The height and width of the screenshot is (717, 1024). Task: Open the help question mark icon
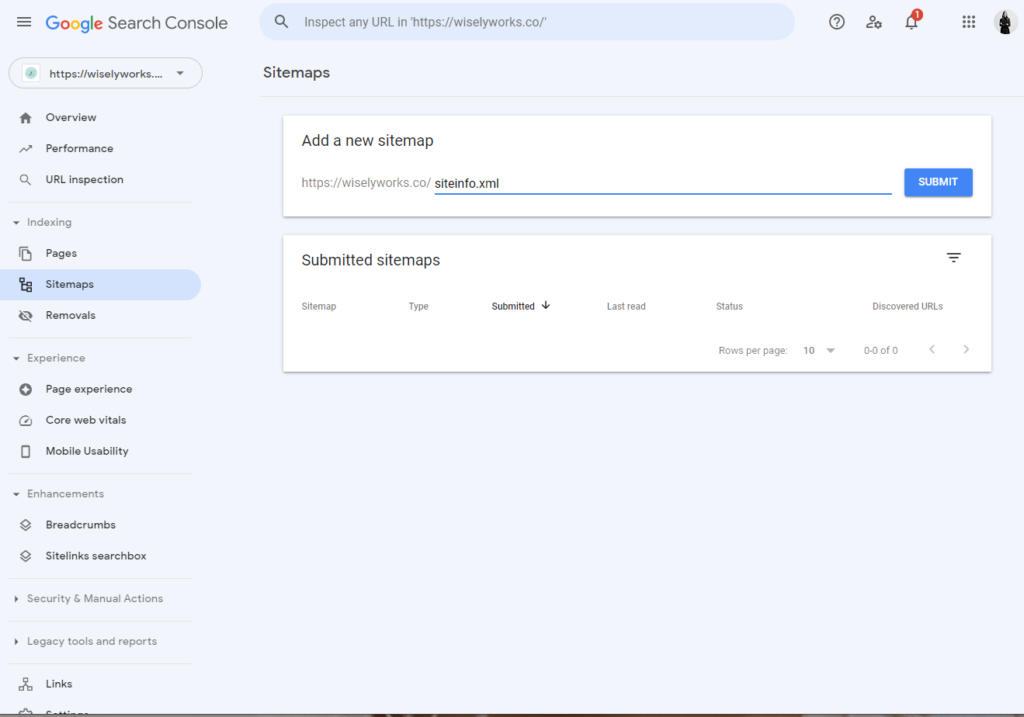pyautogui.click(x=837, y=22)
